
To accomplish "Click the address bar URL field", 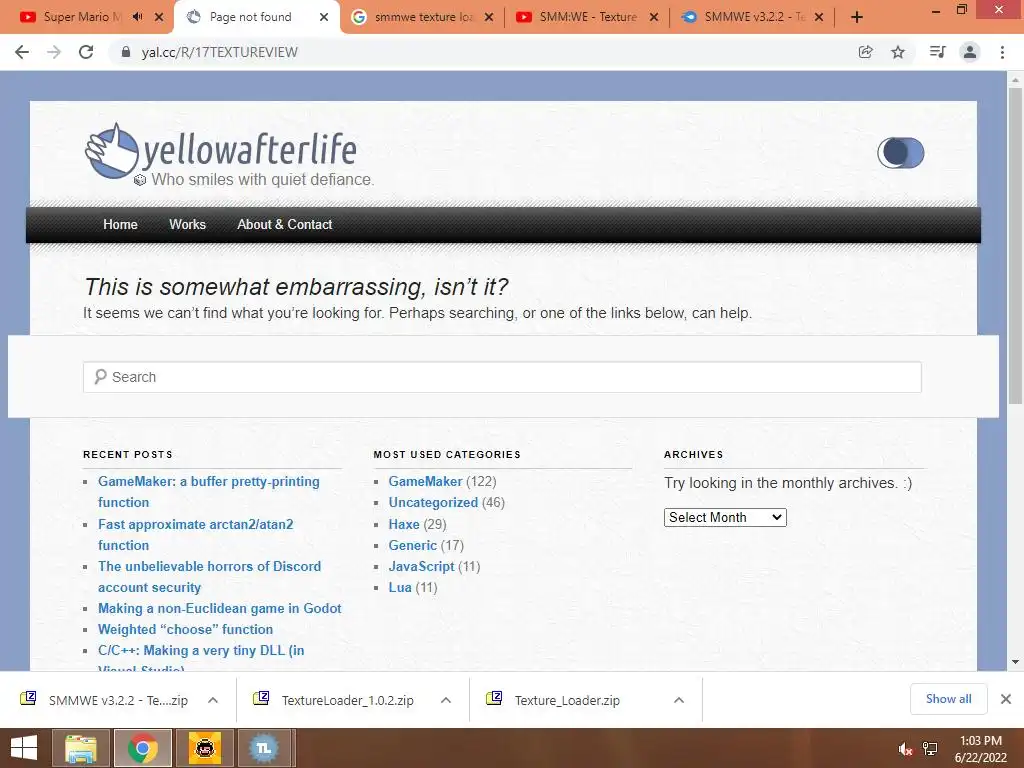I will pyautogui.click(x=483, y=52).
